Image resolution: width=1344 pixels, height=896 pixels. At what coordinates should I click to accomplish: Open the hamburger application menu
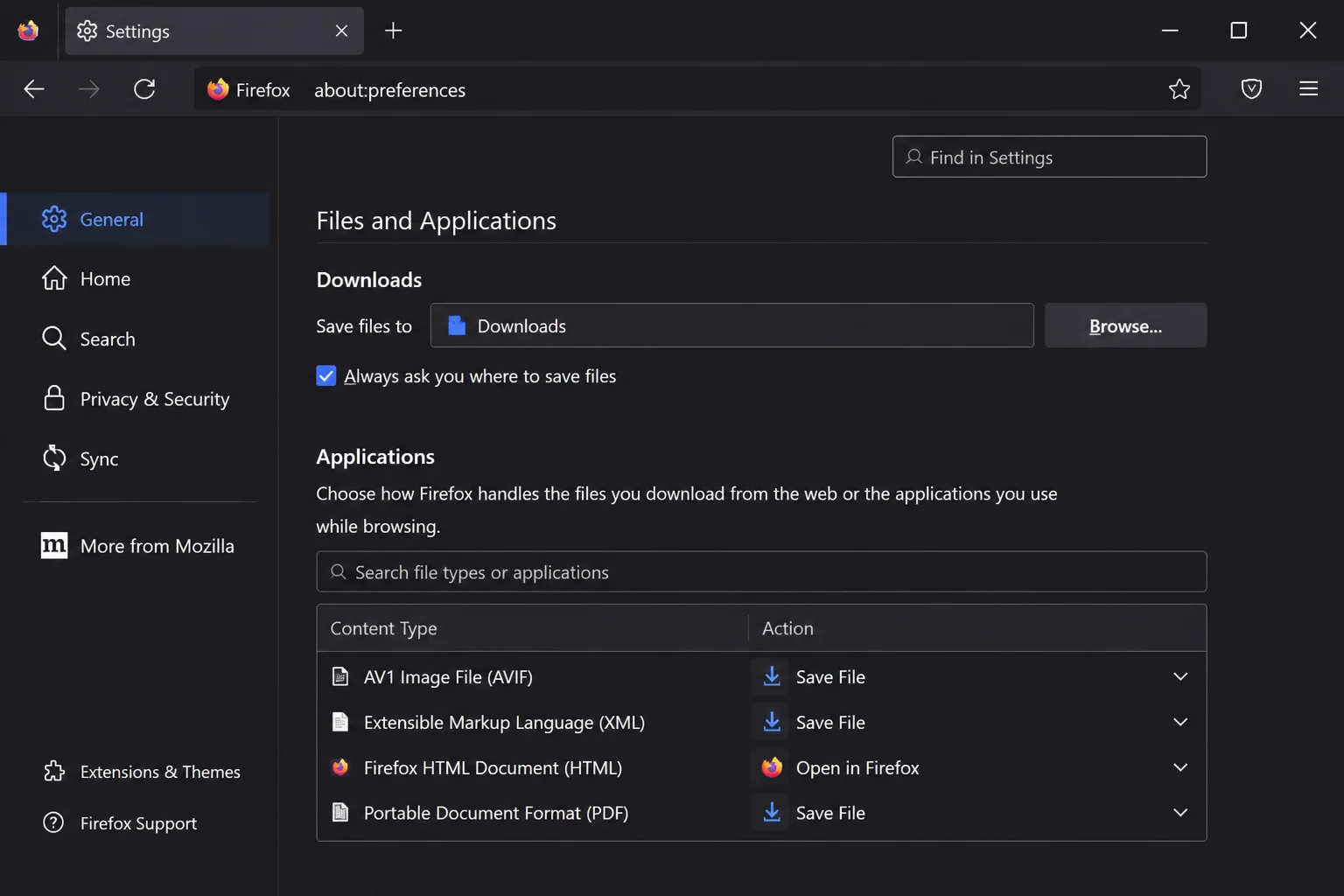click(1308, 88)
